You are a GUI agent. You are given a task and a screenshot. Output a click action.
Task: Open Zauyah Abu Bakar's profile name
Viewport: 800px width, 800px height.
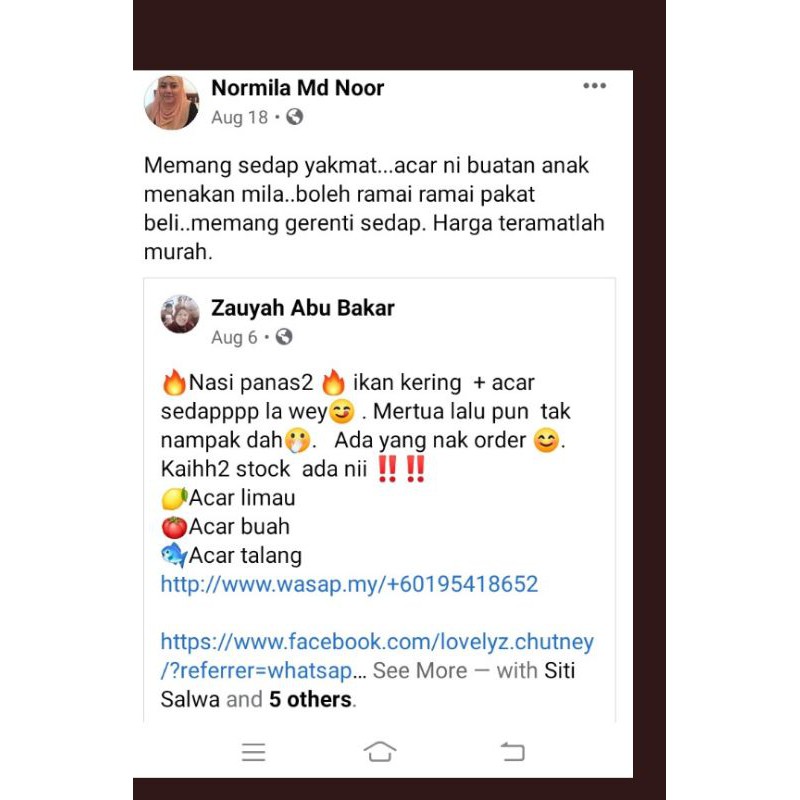(x=303, y=308)
